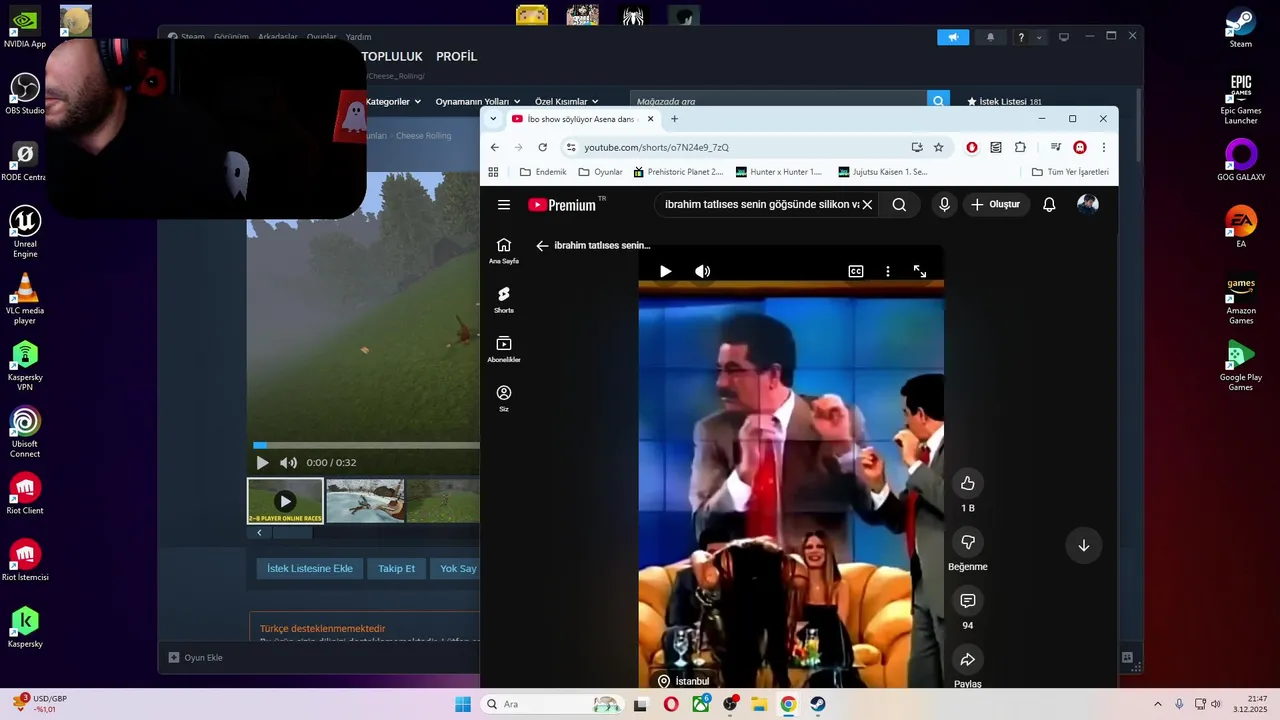
Task: Click Takip Et button in Steam
Action: click(x=396, y=569)
